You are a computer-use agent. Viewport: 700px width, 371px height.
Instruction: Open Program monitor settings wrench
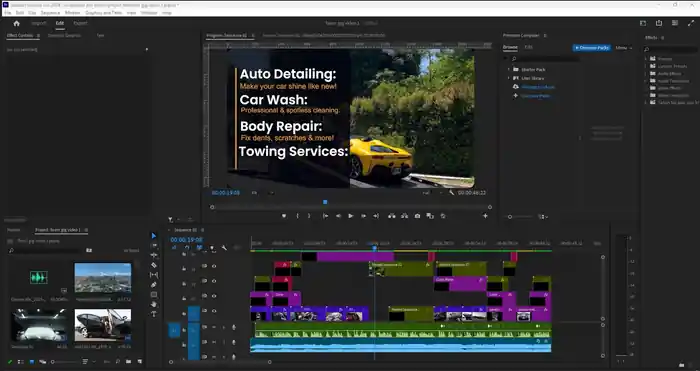(452, 193)
